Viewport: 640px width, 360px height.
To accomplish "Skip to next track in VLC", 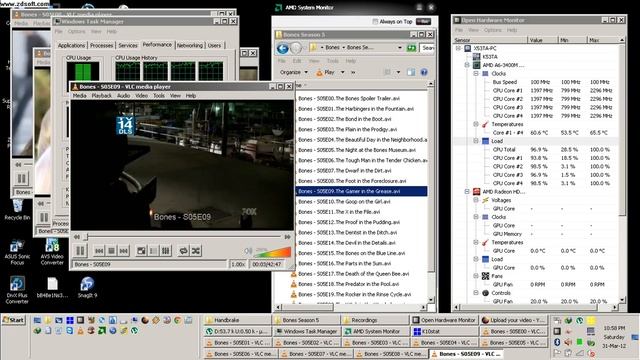I will pyautogui.click(x=124, y=251).
